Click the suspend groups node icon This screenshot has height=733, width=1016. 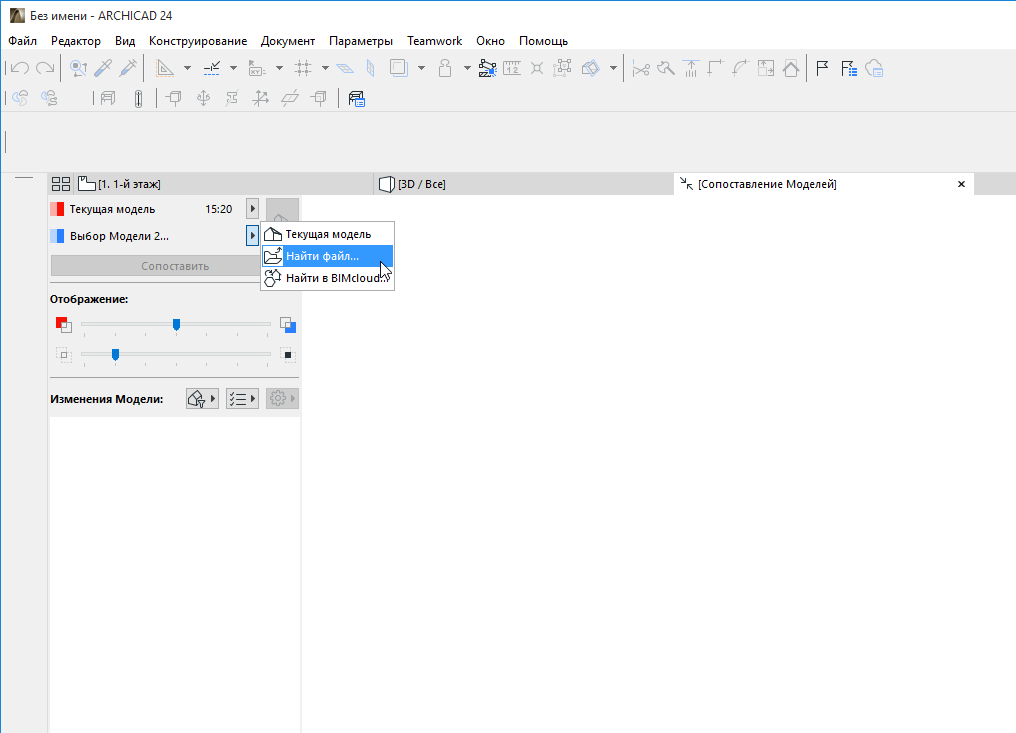(x=487, y=68)
